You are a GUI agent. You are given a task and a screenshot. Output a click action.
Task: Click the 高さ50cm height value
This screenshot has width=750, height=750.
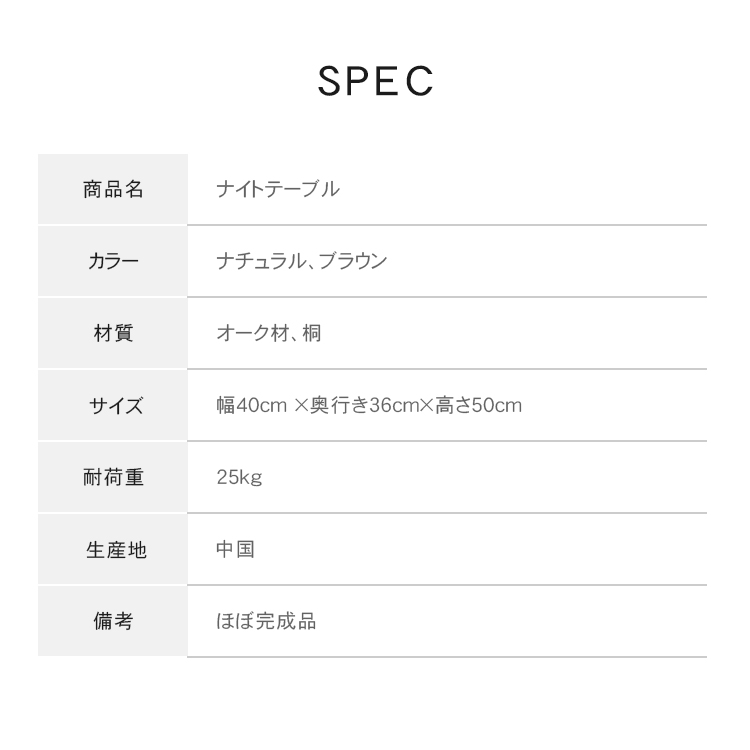478,405
